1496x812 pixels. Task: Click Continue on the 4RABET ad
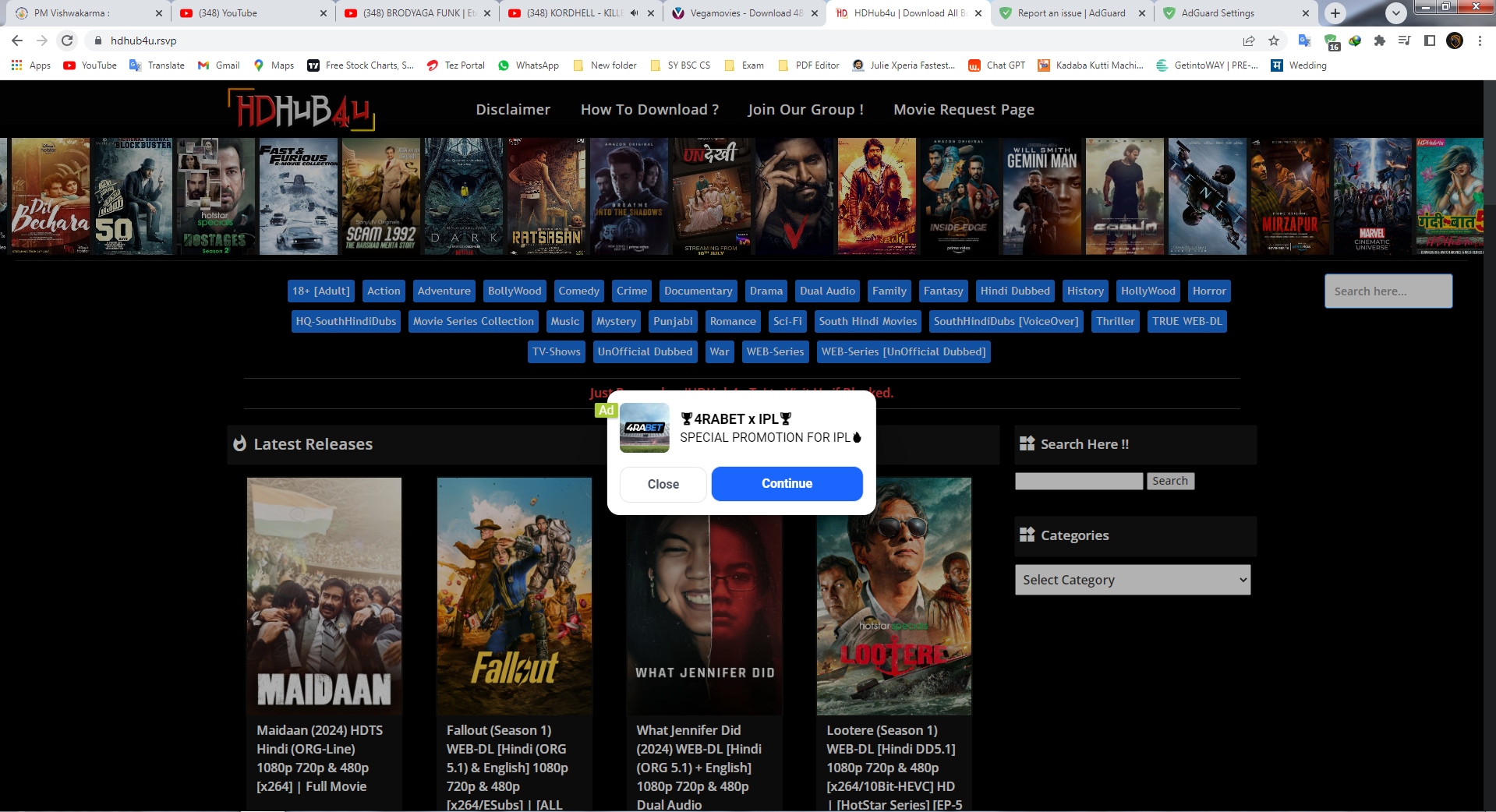[x=787, y=484]
